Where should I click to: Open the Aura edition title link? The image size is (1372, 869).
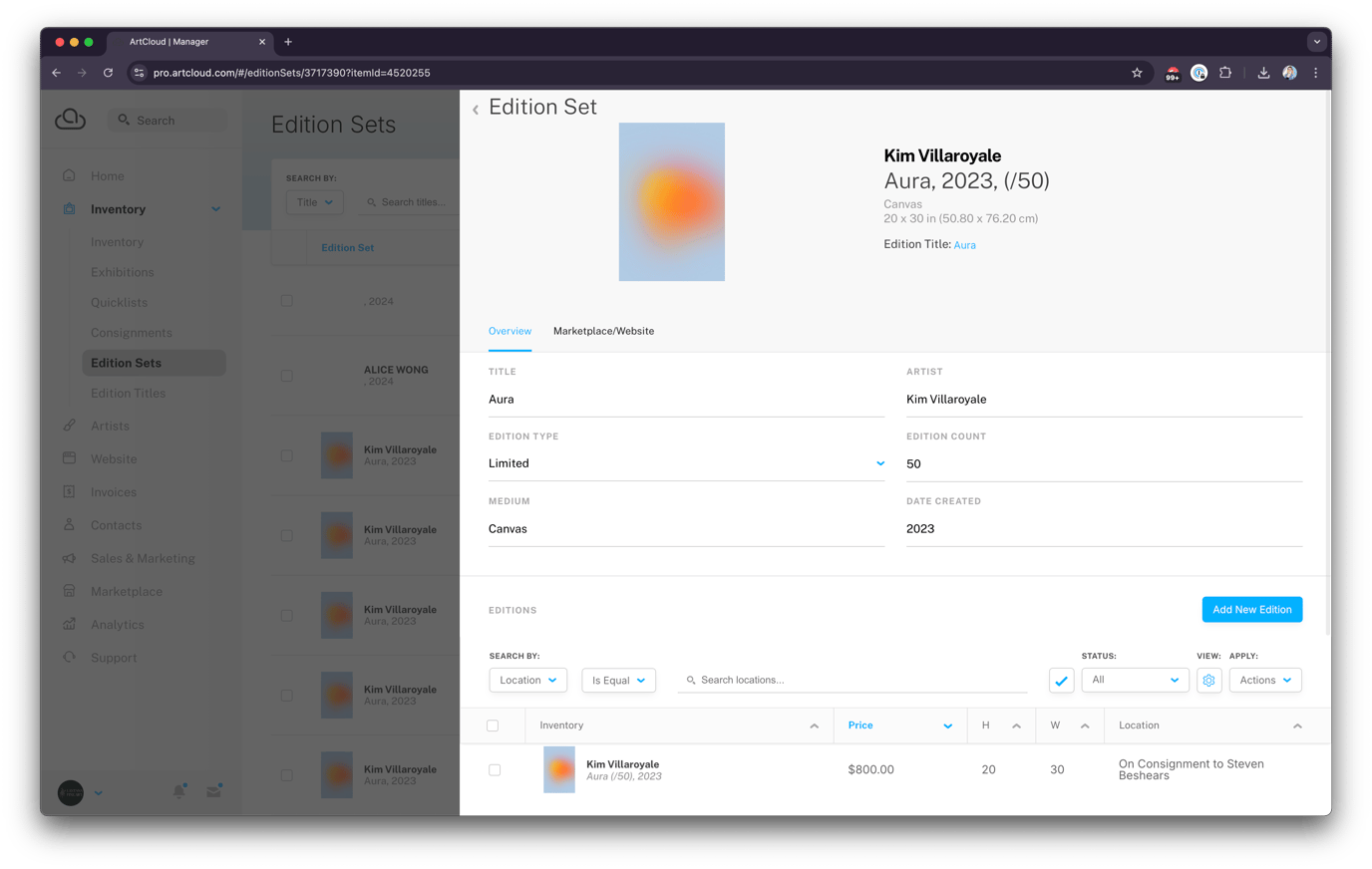tap(964, 245)
